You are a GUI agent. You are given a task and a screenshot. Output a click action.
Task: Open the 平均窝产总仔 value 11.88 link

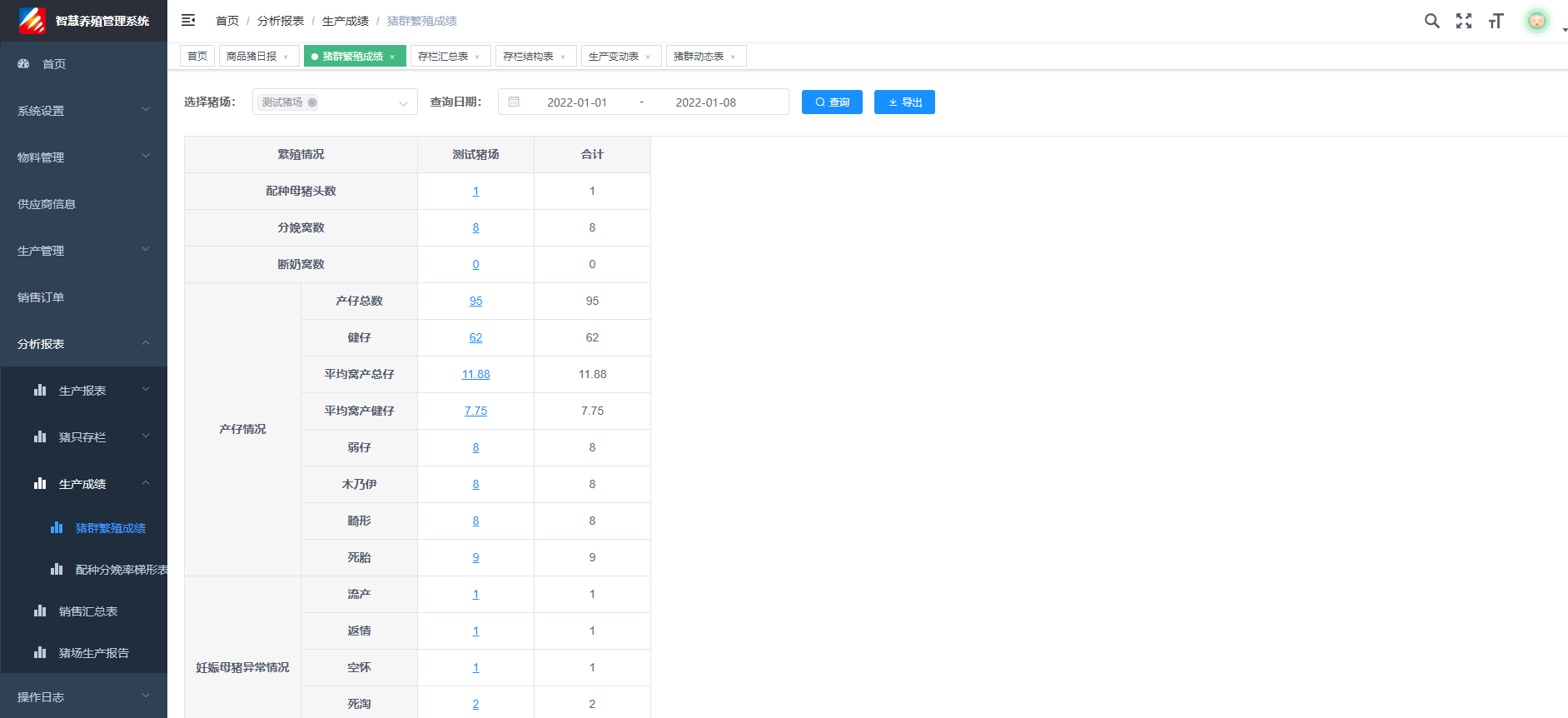pos(475,374)
